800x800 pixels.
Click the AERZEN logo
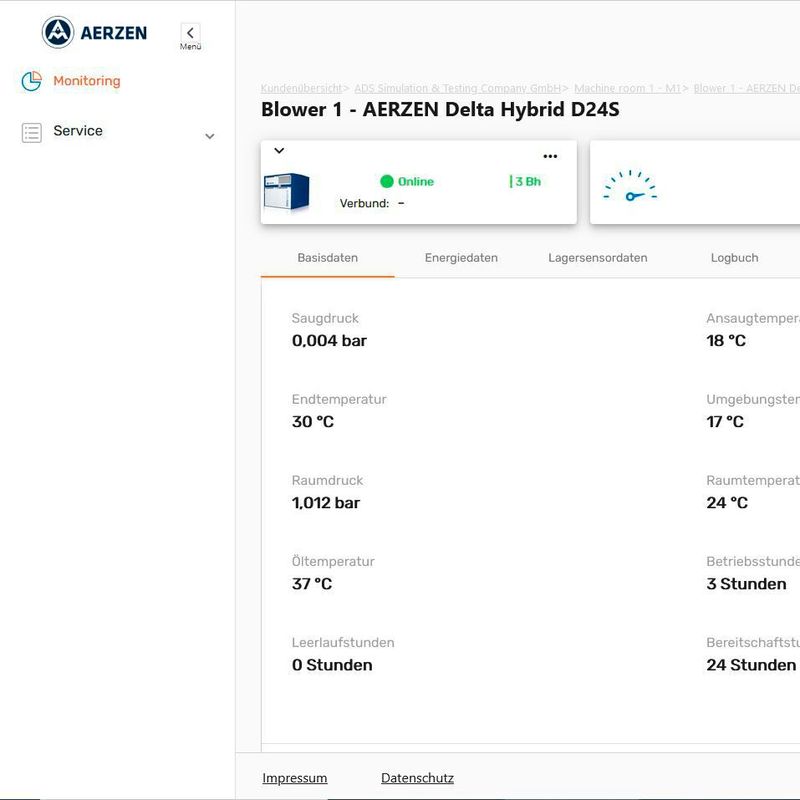coord(94,33)
